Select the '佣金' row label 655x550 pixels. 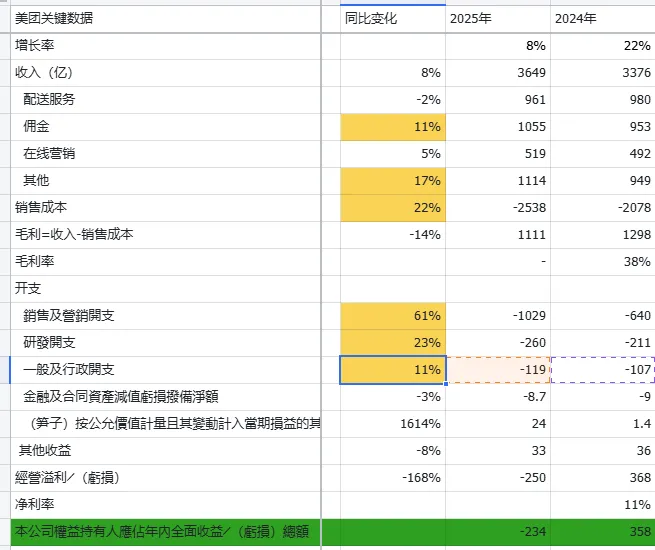point(165,127)
